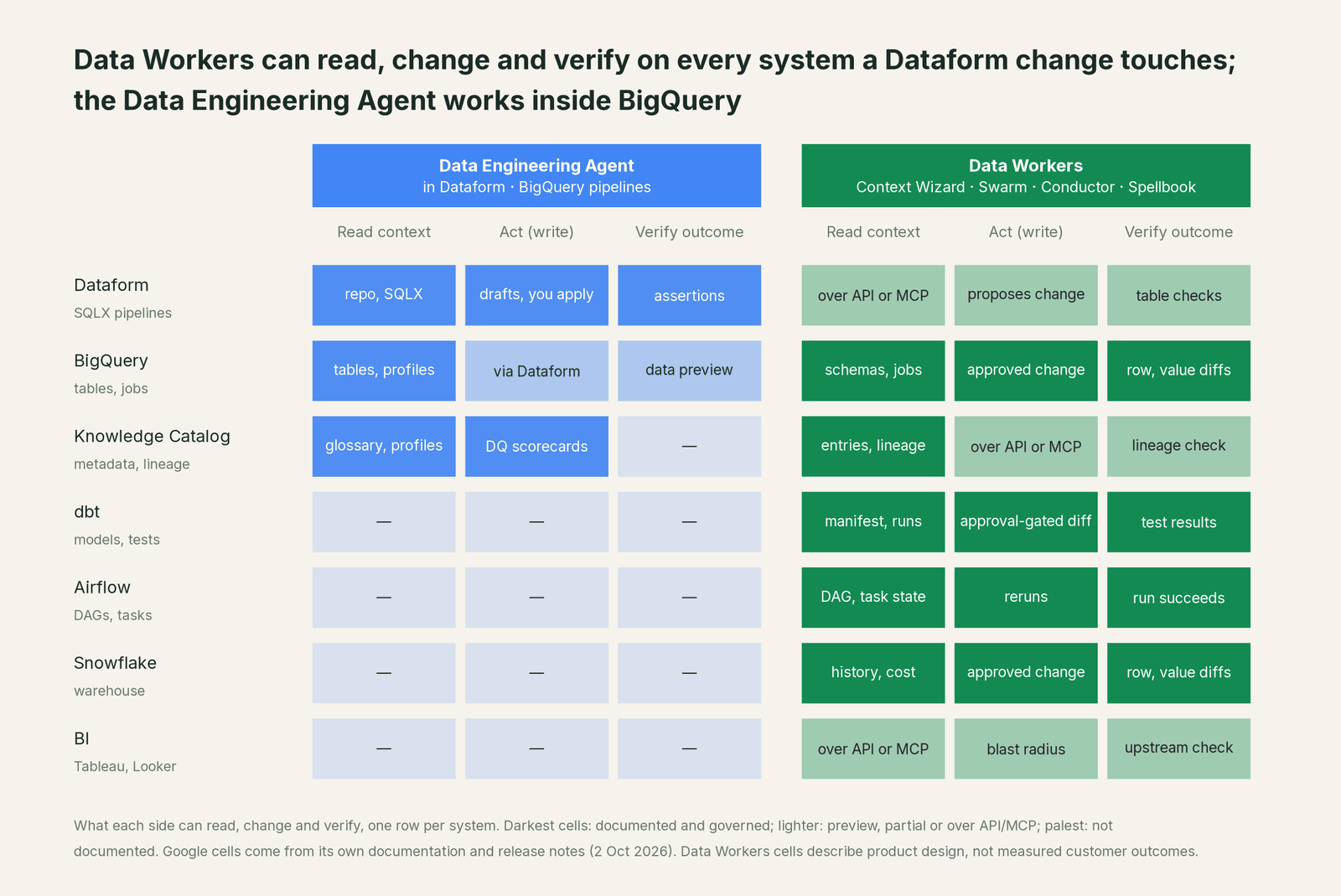The image size is (1341, 896).
Task: Select the 'Tableau, Looker' subtitle under BI
Action: pyautogui.click(x=125, y=767)
